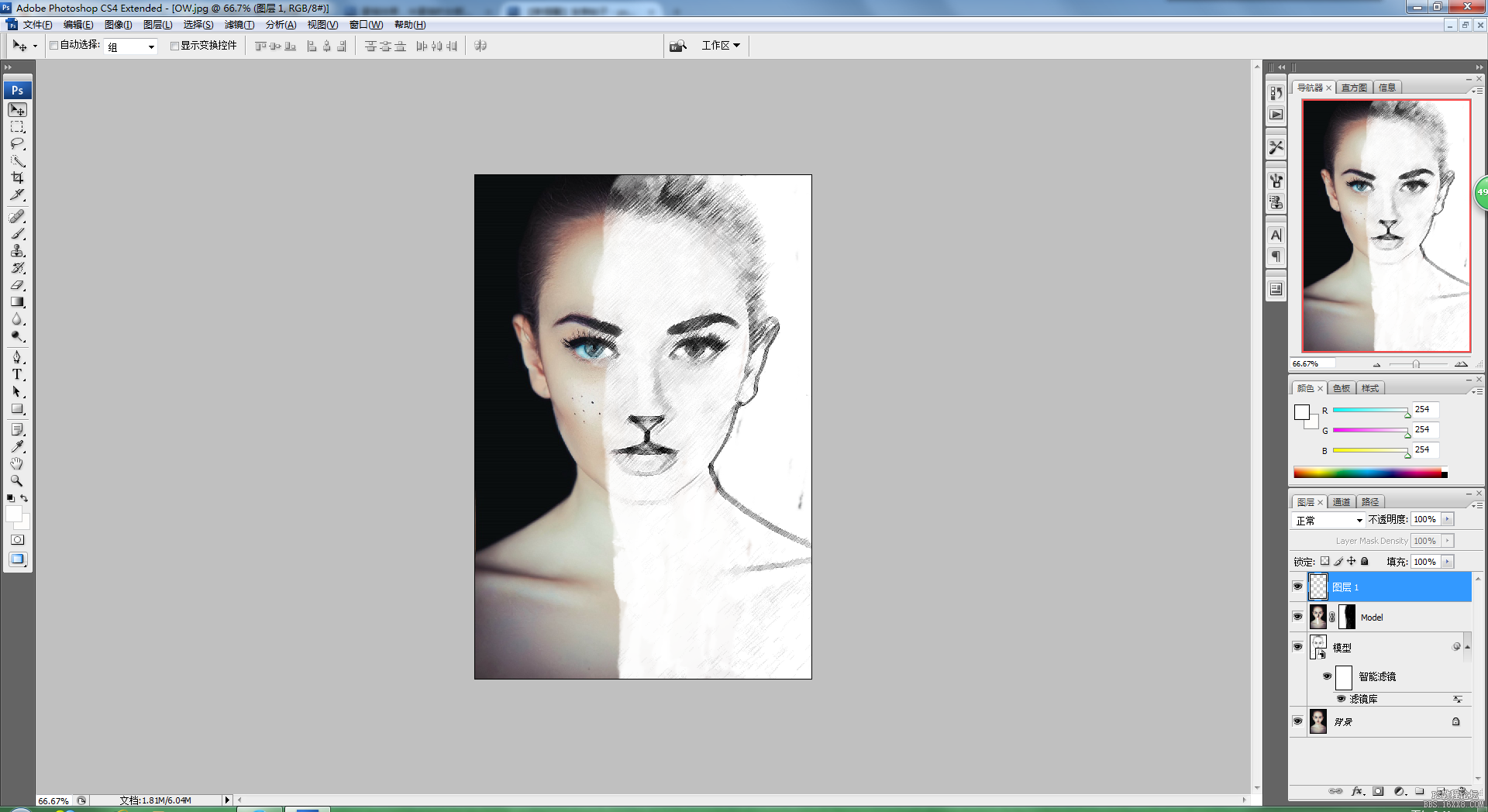Screen dimensions: 1488x812
Task: Click the zoom out button in Navigator
Action: pos(1377,364)
